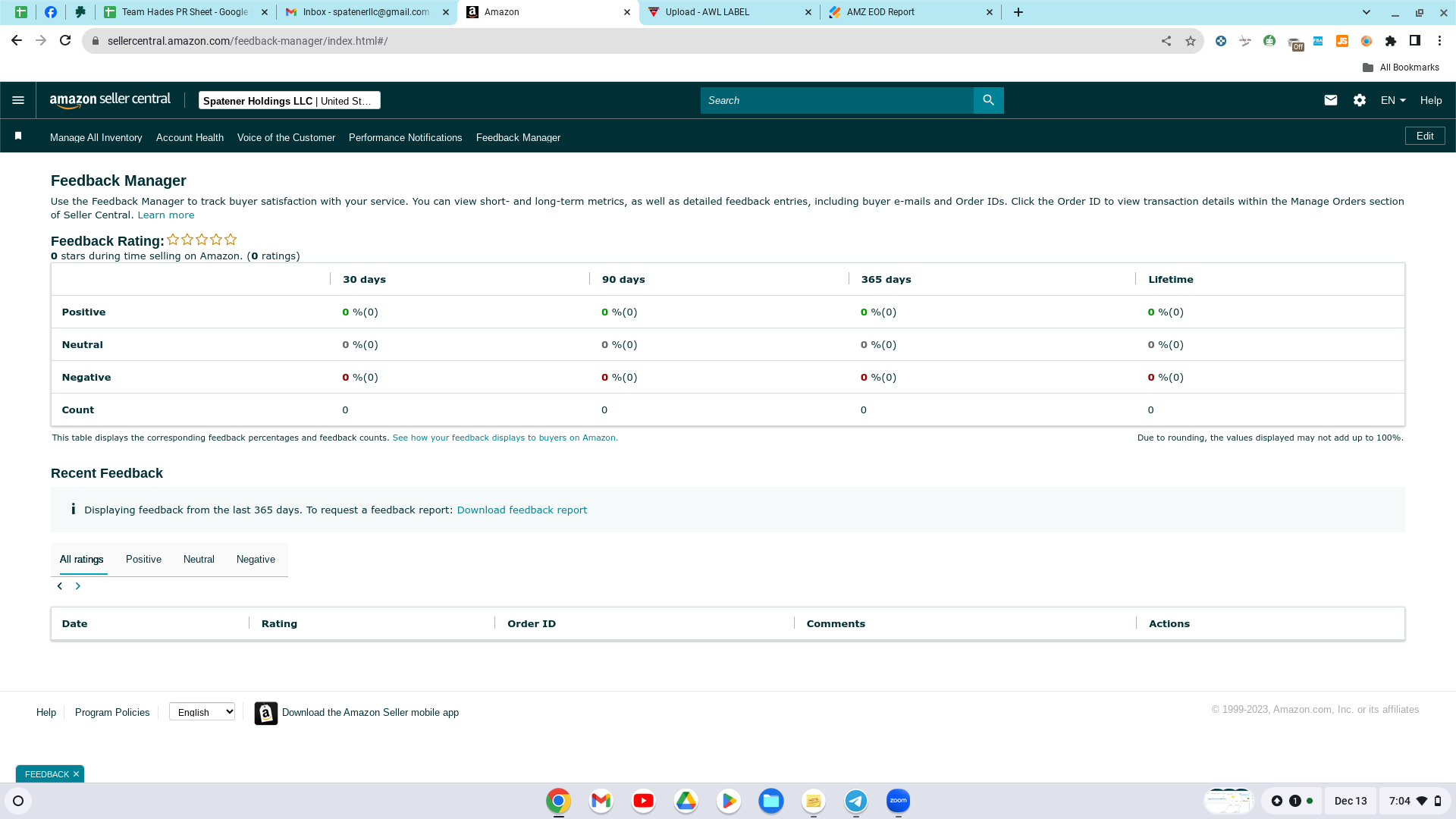Image resolution: width=1456 pixels, height=819 pixels.
Task: Click into the Seller Central search field
Action: point(836,100)
